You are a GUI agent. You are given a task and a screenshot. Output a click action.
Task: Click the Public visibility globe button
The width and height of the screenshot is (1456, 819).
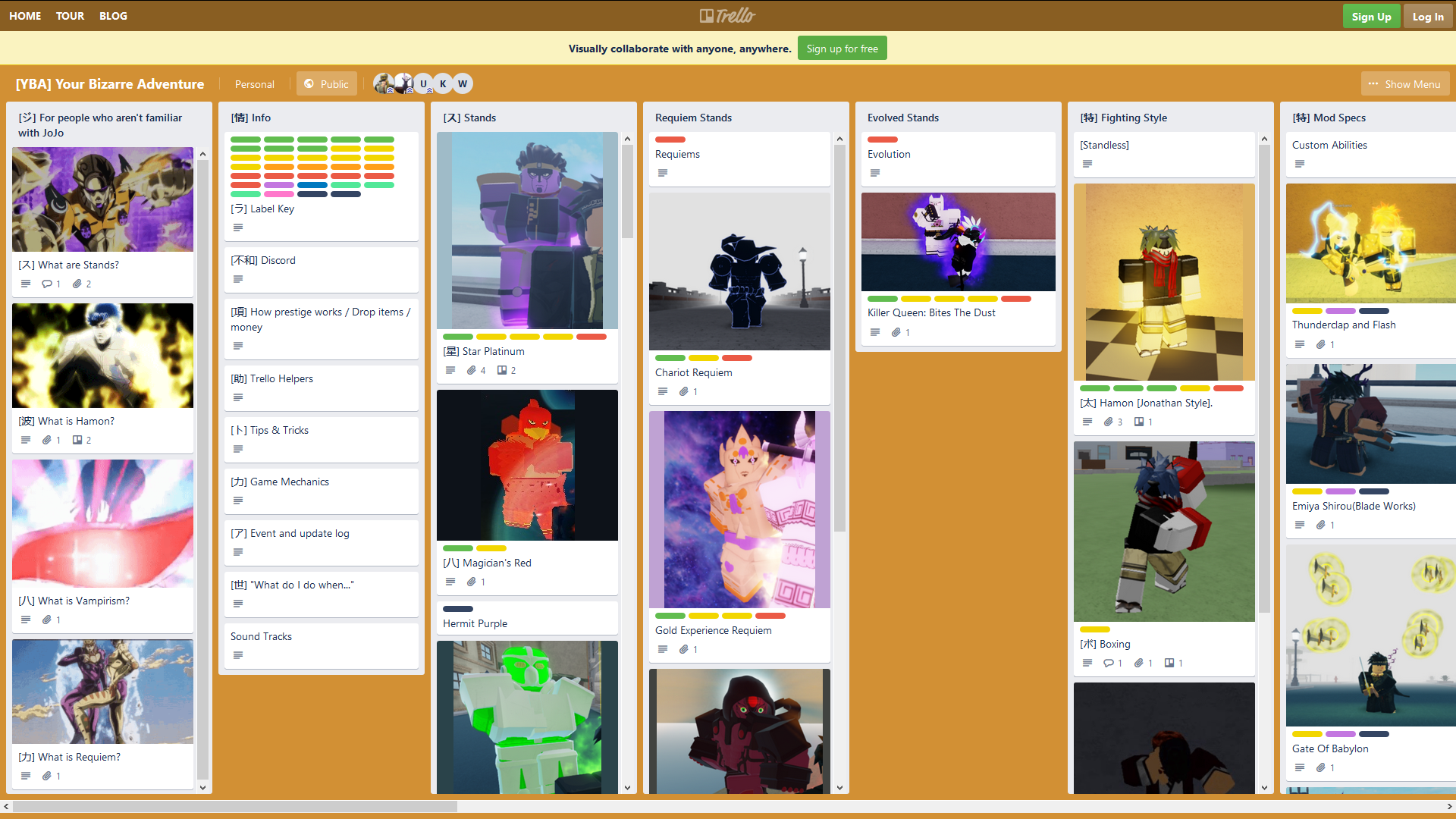tap(327, 83)
